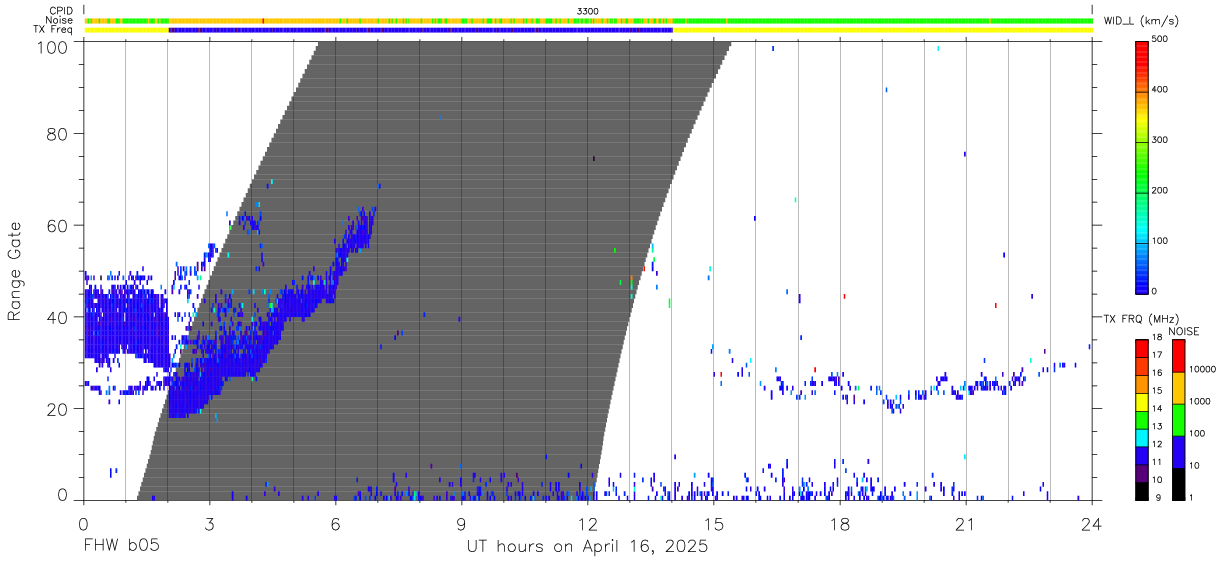The image size is (1228, 567).
Task: Click the 9 MHz tick label
Action: coord(1158,498)
